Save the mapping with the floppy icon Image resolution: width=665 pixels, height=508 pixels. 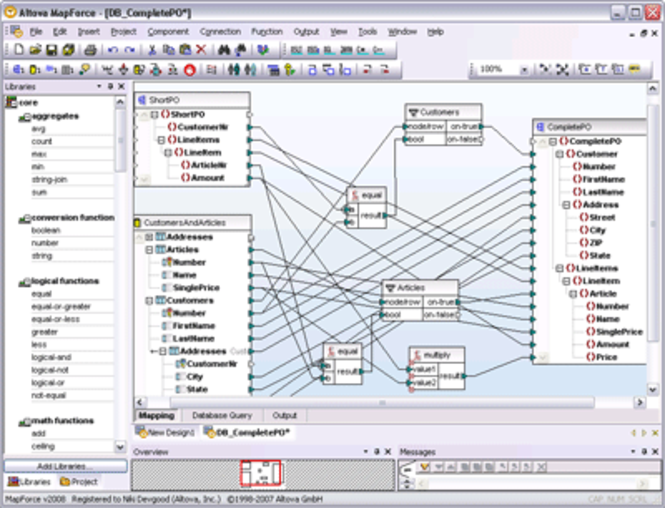click(x=51, y=50)
